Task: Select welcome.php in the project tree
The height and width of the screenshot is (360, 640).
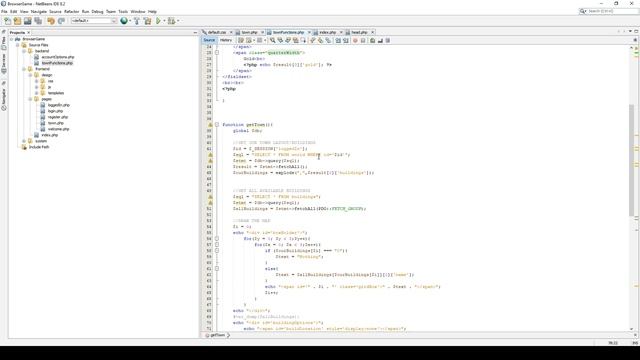Action: coord(58,129)
